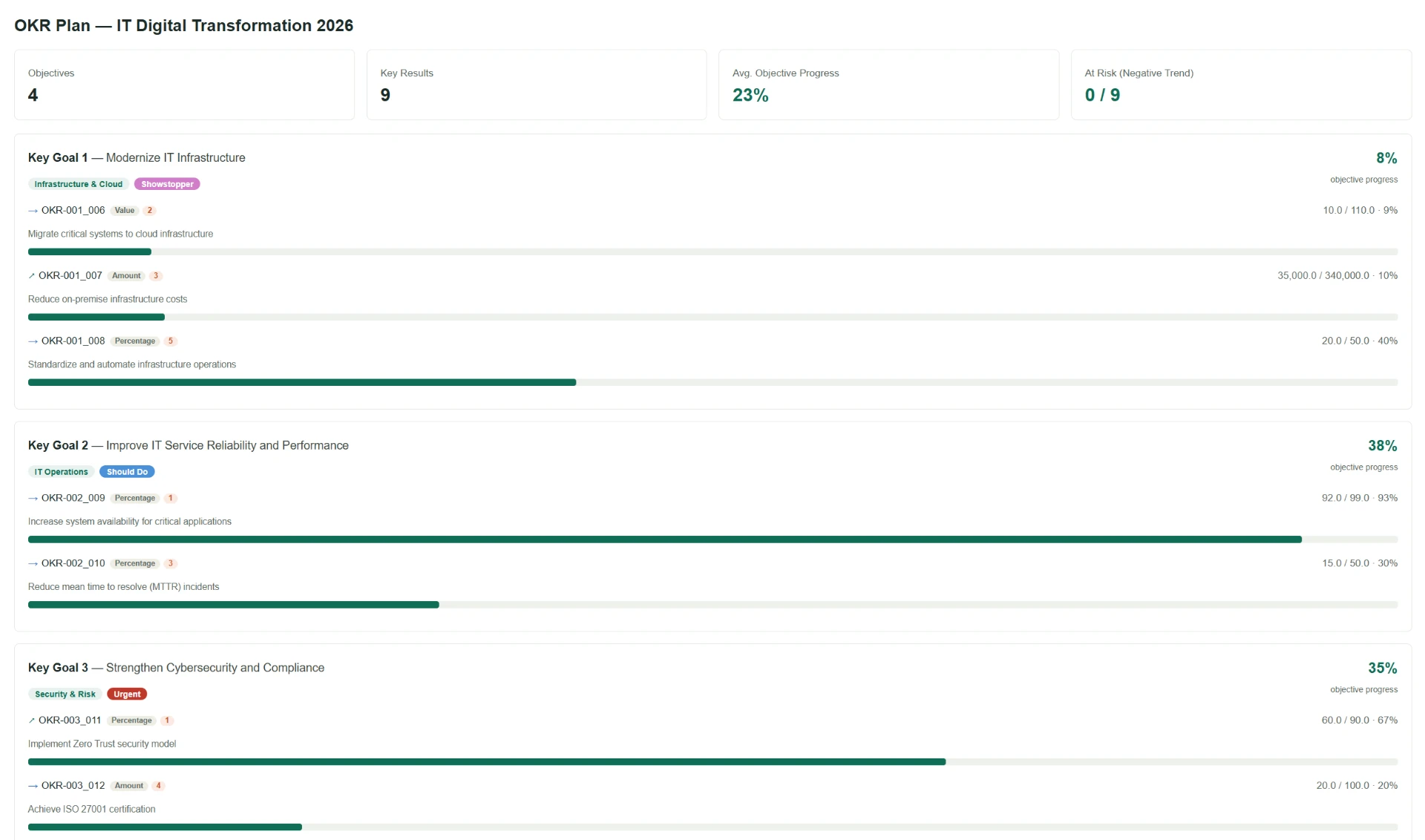The width and height of the screenshot is (1425, 840).
Task: Open the Key Results summary card
Action: [x=537, y=85]
